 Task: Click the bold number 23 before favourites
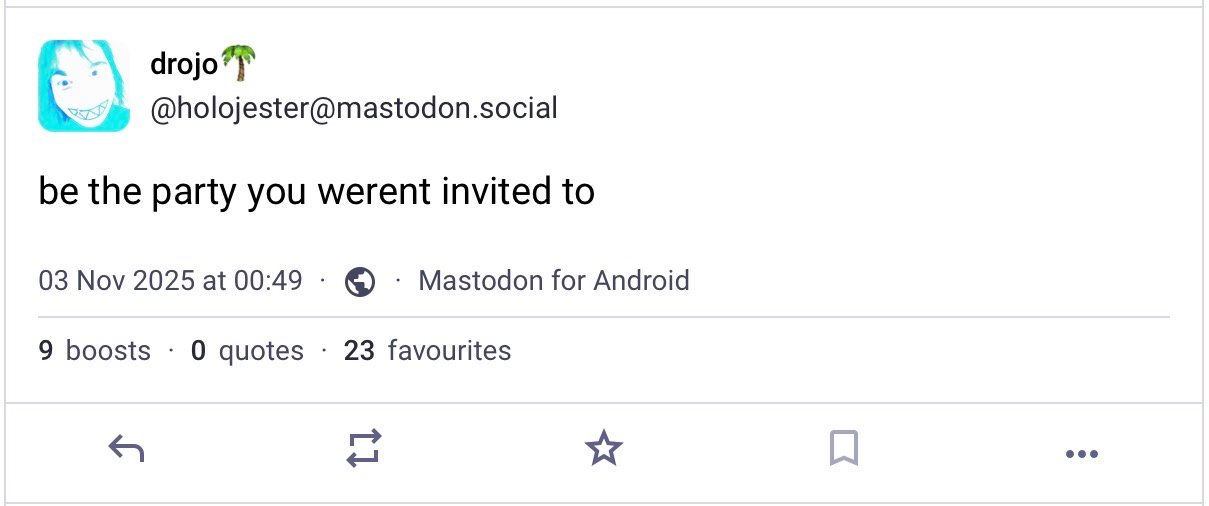pos(359,351)
